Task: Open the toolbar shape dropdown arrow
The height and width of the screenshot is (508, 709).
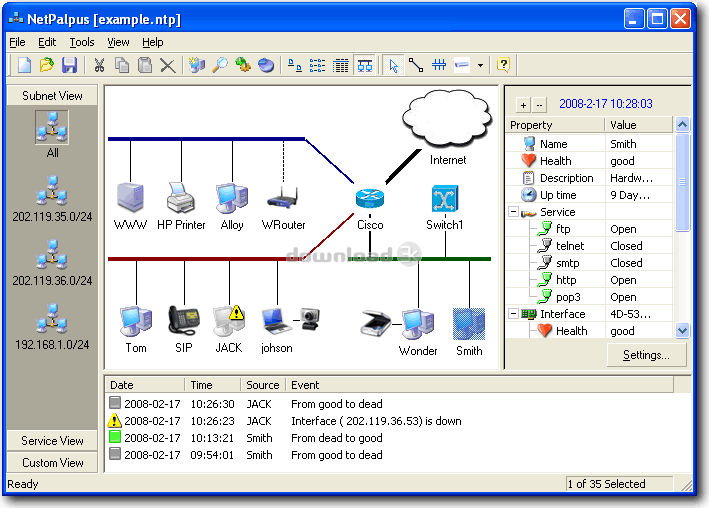Action: pyautogui.click(x=480, y=66)
